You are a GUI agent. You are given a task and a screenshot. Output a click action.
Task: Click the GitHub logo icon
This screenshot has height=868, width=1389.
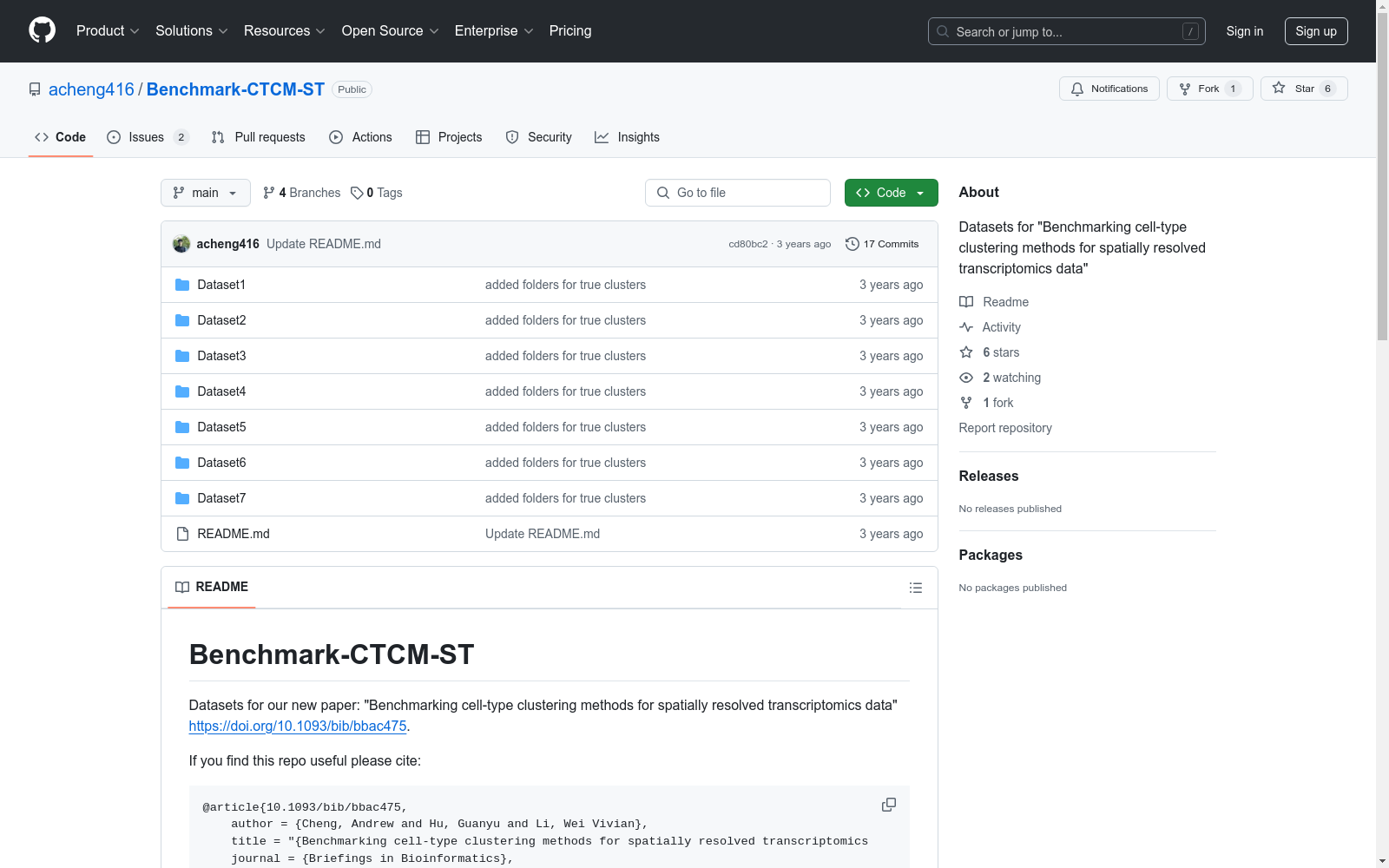click(x=42, y=30)
